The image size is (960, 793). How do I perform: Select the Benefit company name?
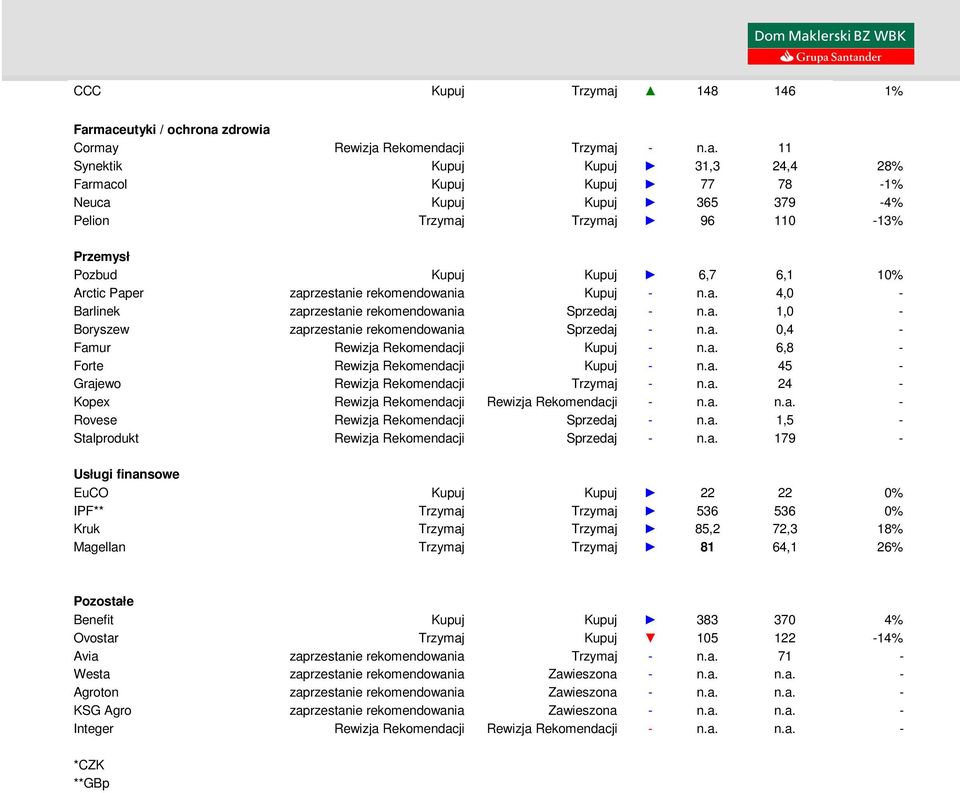point(93,620)
